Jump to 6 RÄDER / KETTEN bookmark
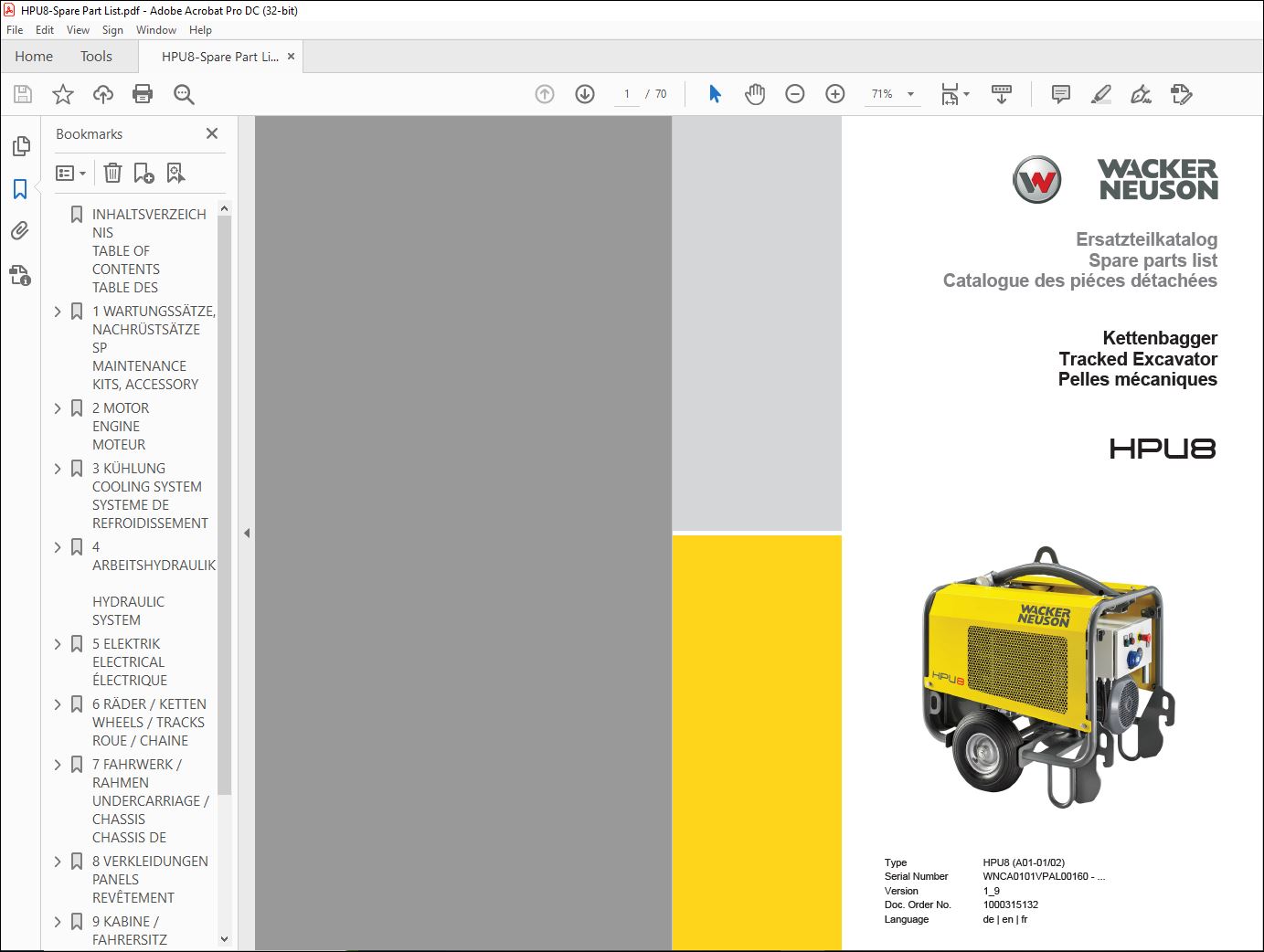 pyautogui.click(x=149, y=723)
